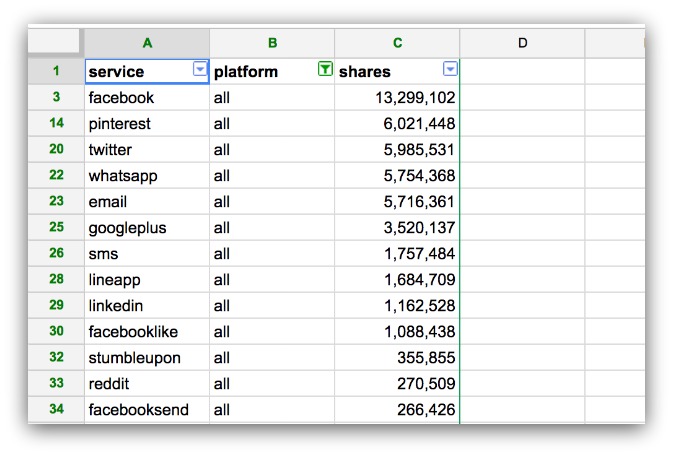Click the 355,855 shares cell
Image resolution: width=673 pixels, height=456 pixels.
point(397,358)
